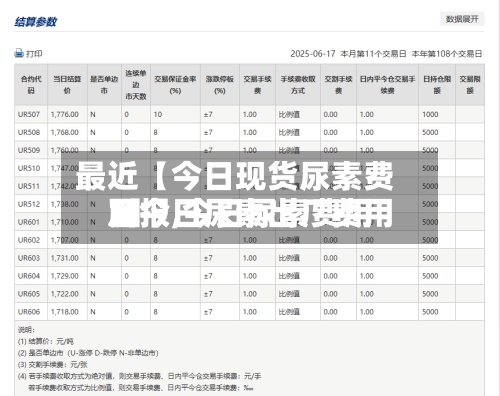Click settlement price 1,722.00
The height and width of the screenshot is (396, 500).
65,294
